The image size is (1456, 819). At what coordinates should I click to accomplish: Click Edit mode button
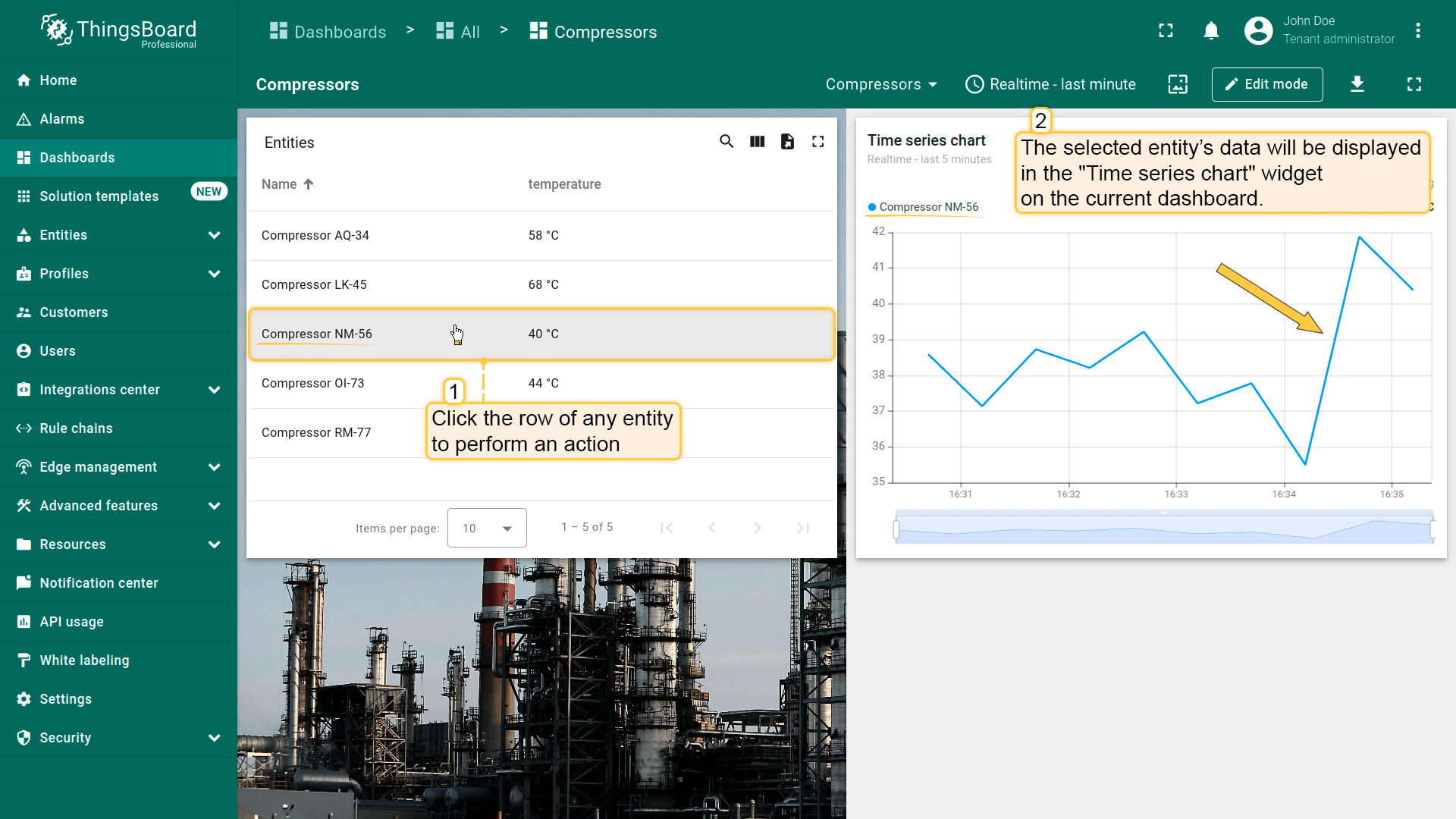pos(1266,84)
